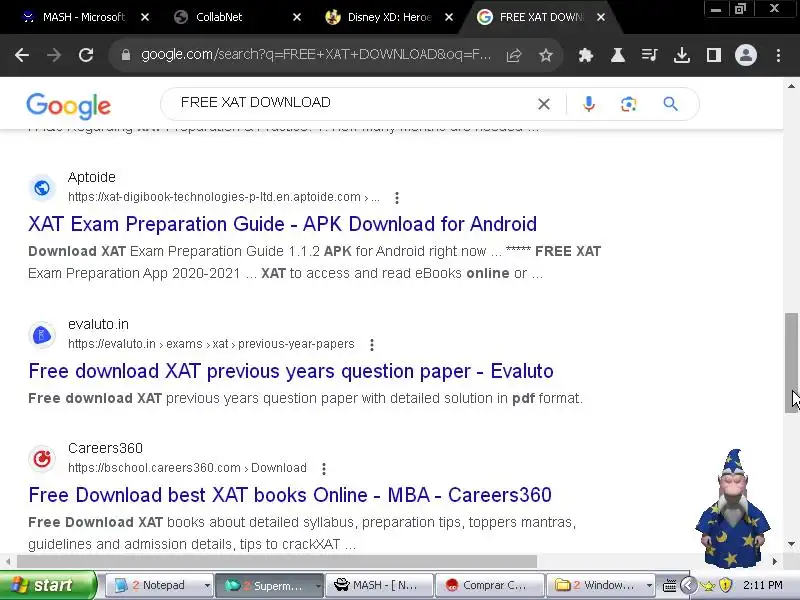Screen dimensions: 800x600
Task: Open the Chrome Labs flask icon
Action: pos(618,55)
